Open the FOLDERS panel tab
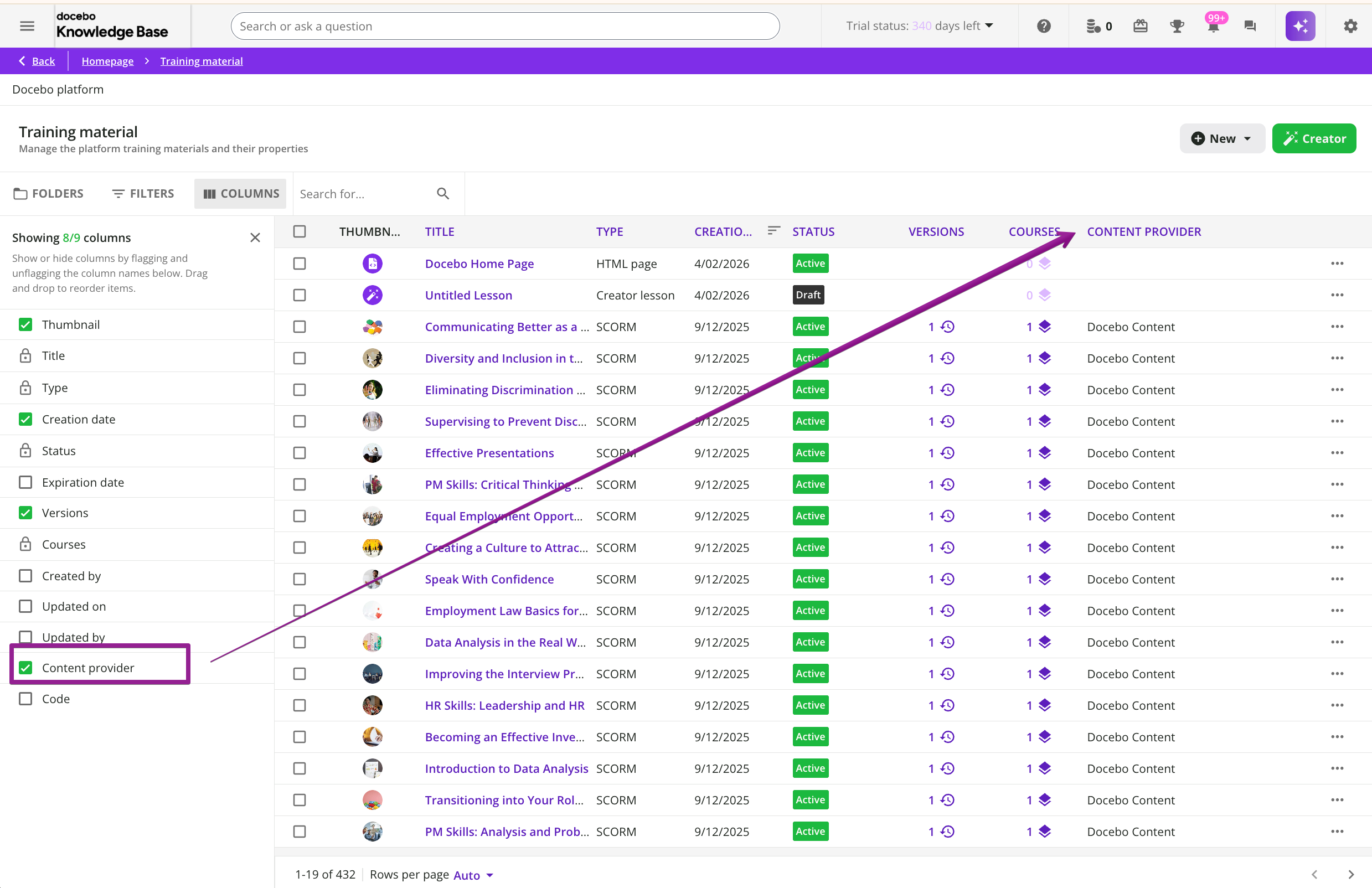The width and height of the screenshot is (1372, 888). coord(48,194)
